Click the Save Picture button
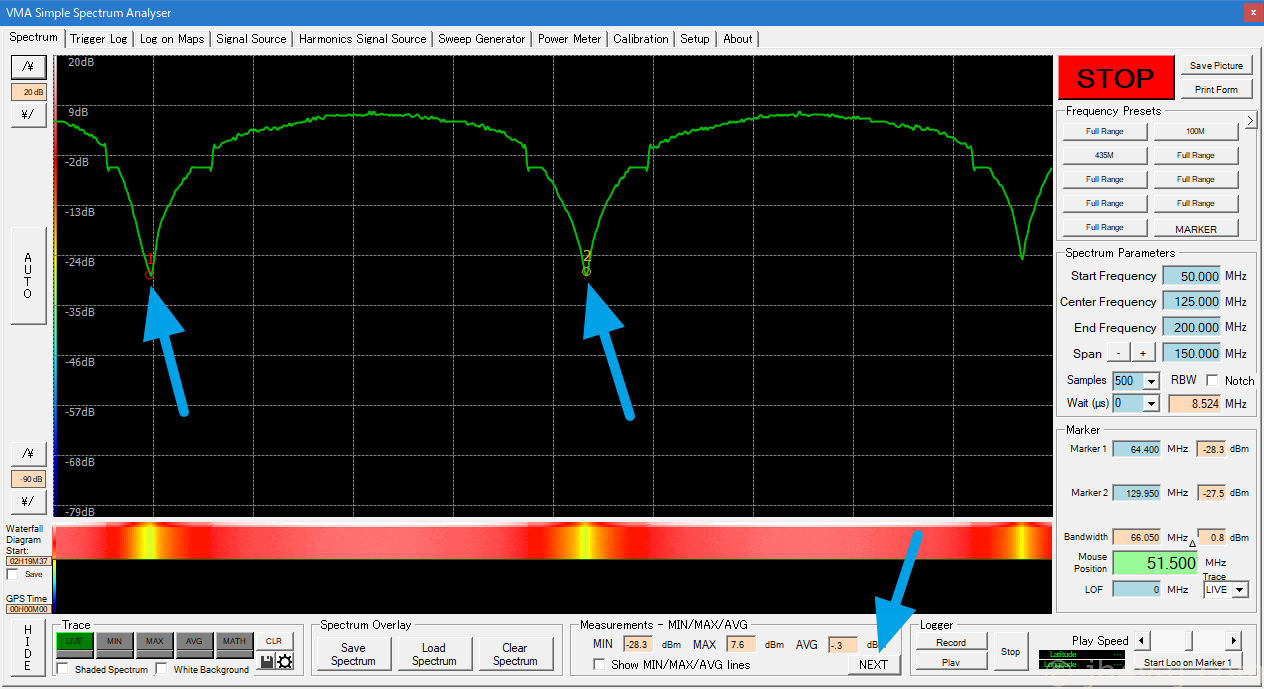 [x=1216, y=66]
